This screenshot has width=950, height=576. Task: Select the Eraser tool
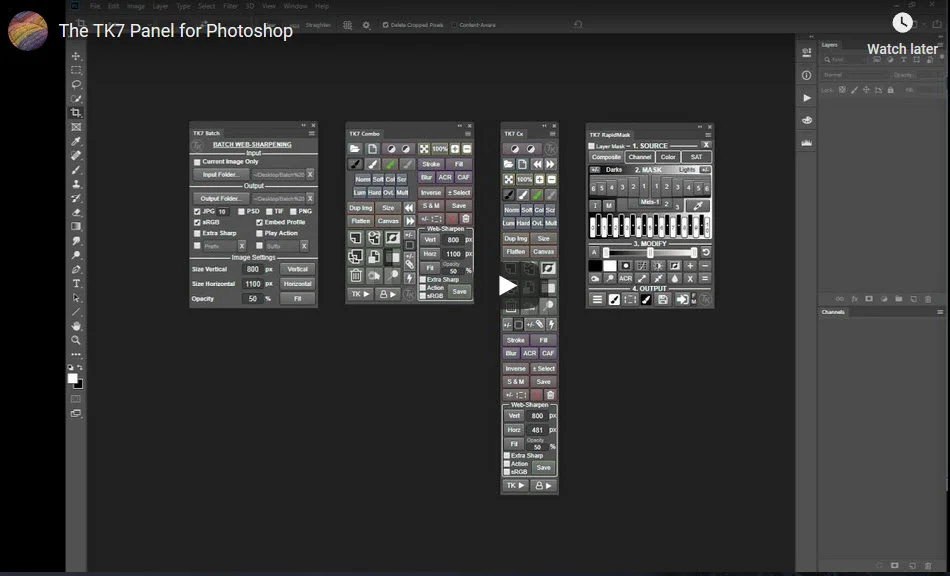(x=76, y=212)
